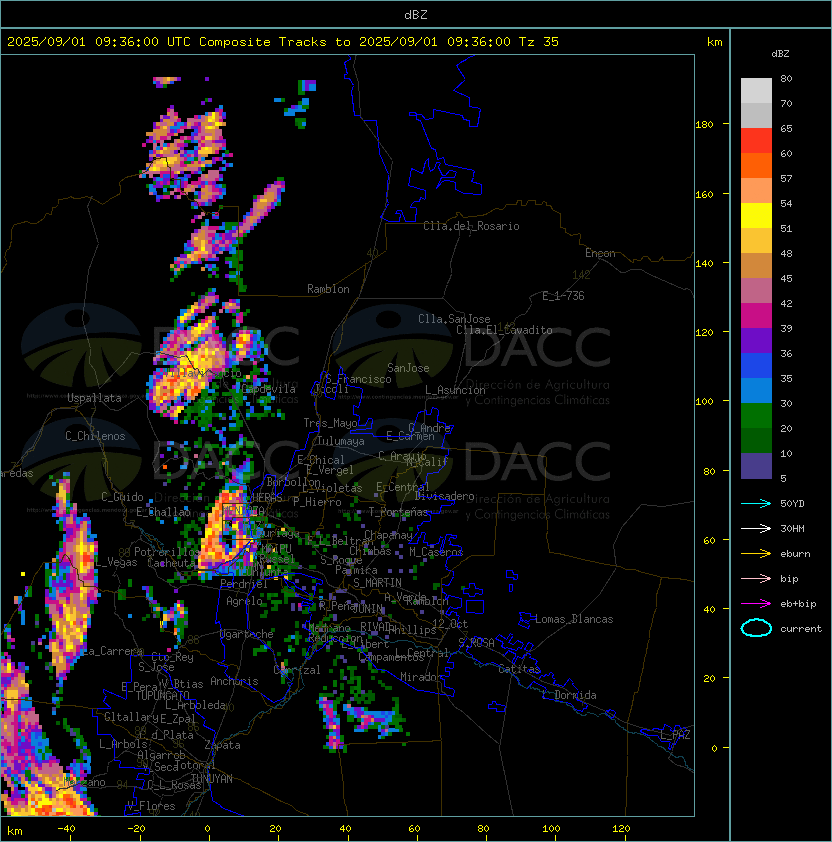Click the 'TUPUNGATO' place label

(162, 695)
